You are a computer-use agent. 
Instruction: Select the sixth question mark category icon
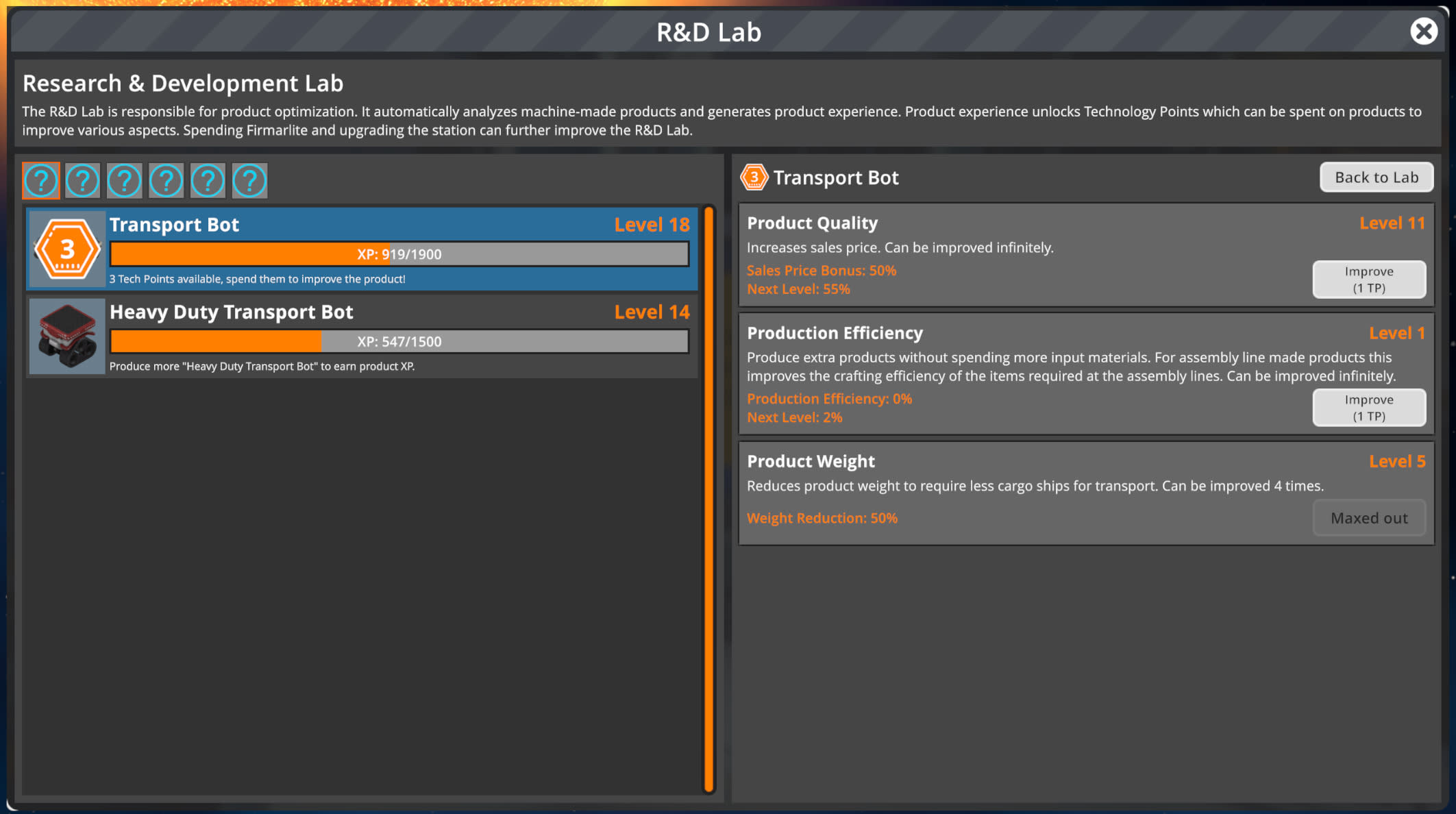point(249,180)
